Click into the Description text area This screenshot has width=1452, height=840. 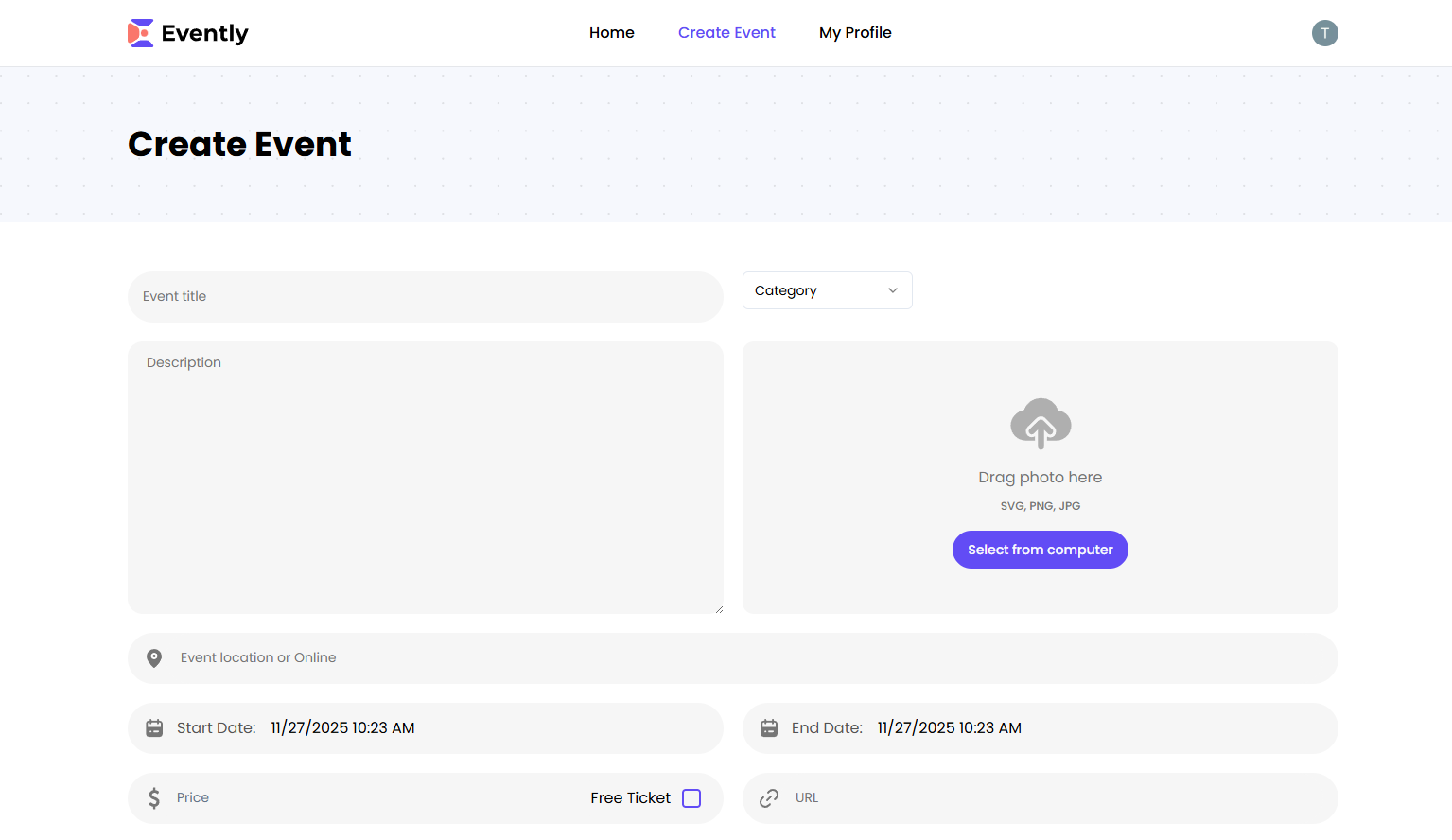[x=426, y=478]
